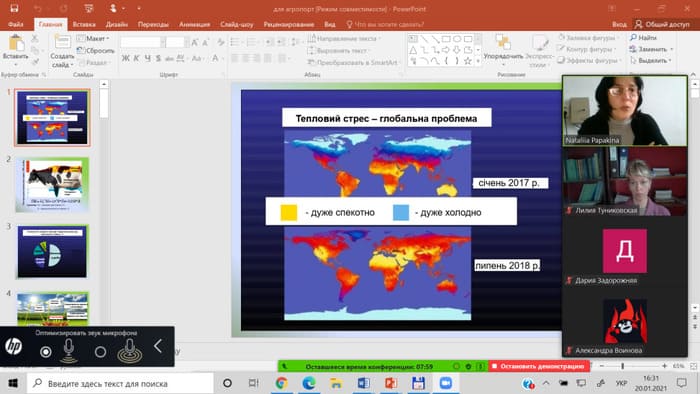Select slide 3 thumbnail with the pie chart
The image size is (700, 394).
pyautogui.click(x=52, y=252)
